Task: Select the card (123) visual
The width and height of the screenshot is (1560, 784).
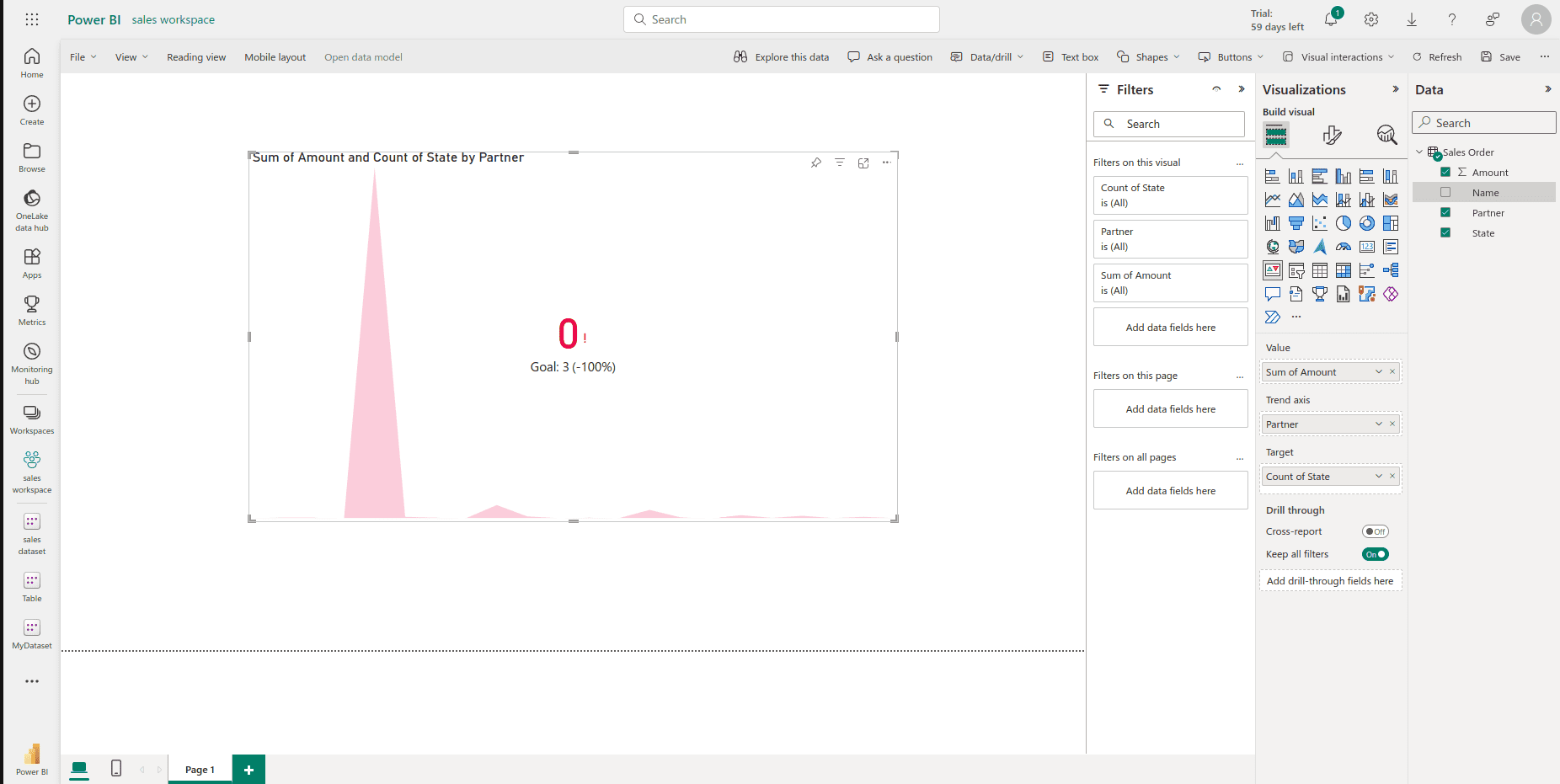Action: point(1367,247)
